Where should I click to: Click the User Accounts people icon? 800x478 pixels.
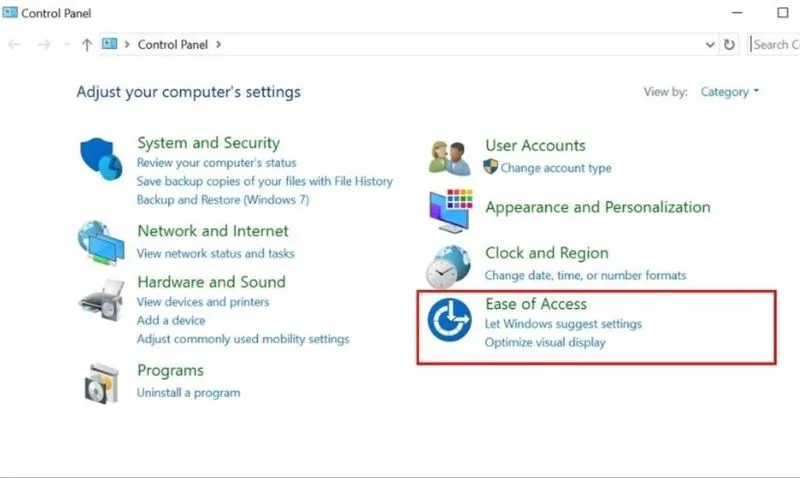[x=450, y=156]
